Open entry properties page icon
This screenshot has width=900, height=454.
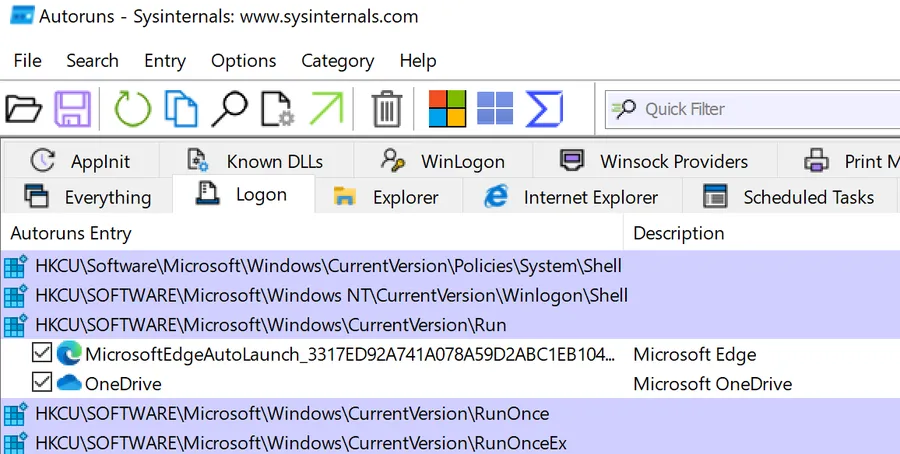coord(278,108)
